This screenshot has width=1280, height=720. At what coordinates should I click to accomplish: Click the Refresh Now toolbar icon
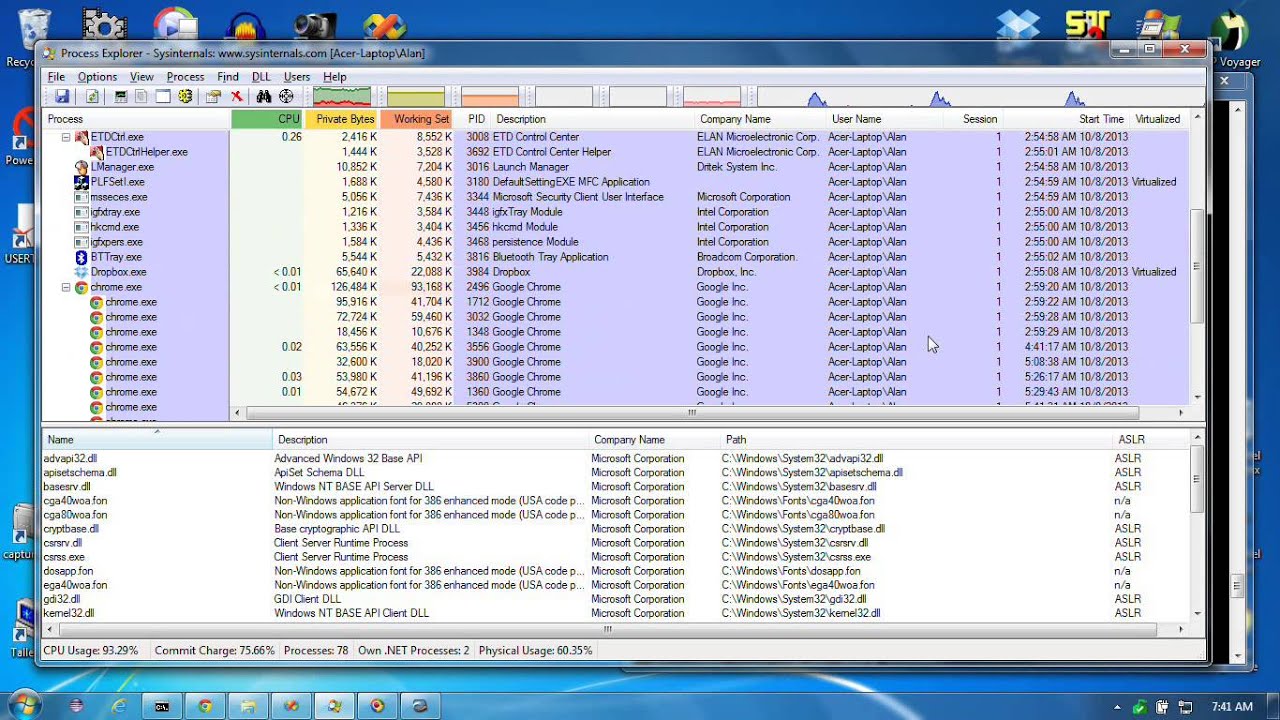[92, 97]
